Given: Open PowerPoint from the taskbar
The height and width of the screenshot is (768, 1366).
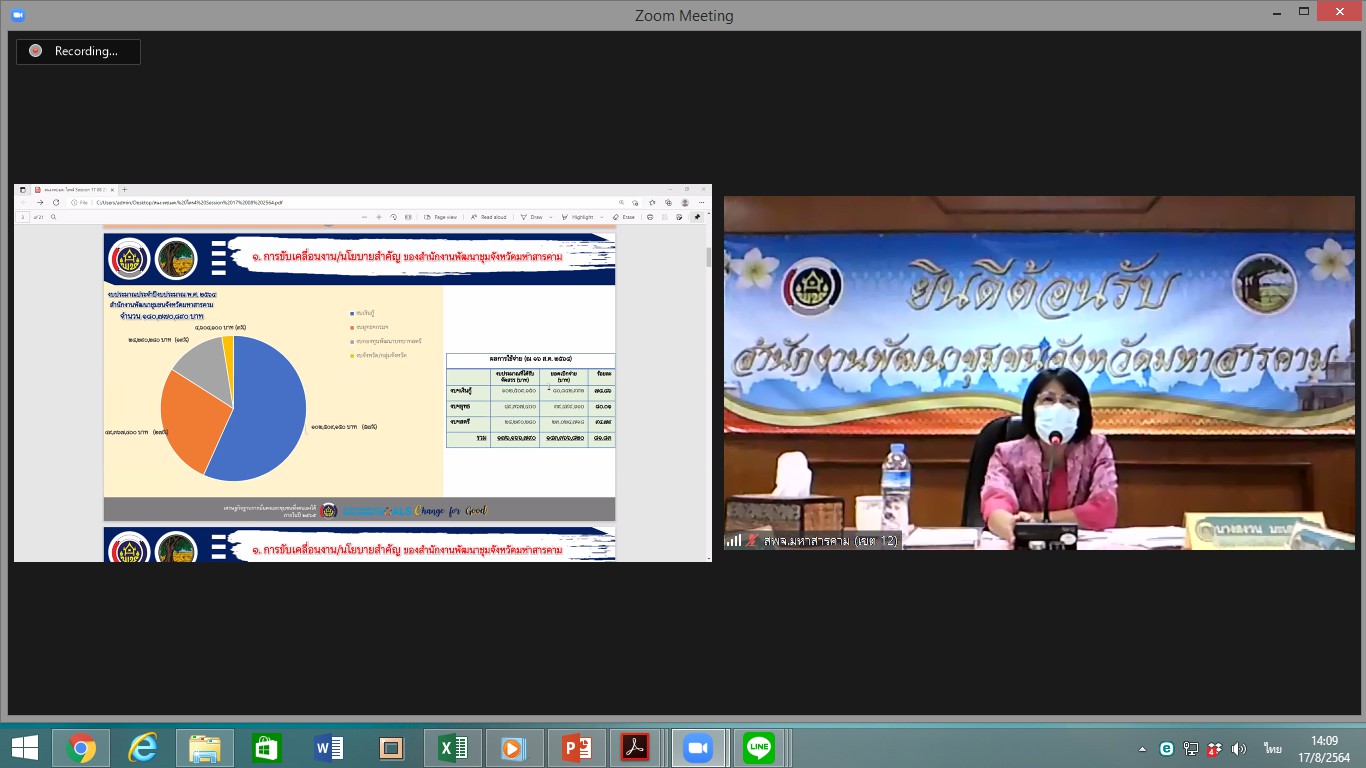Looking at the screenshot, I should pyautogui.click(x=577, y=747).
